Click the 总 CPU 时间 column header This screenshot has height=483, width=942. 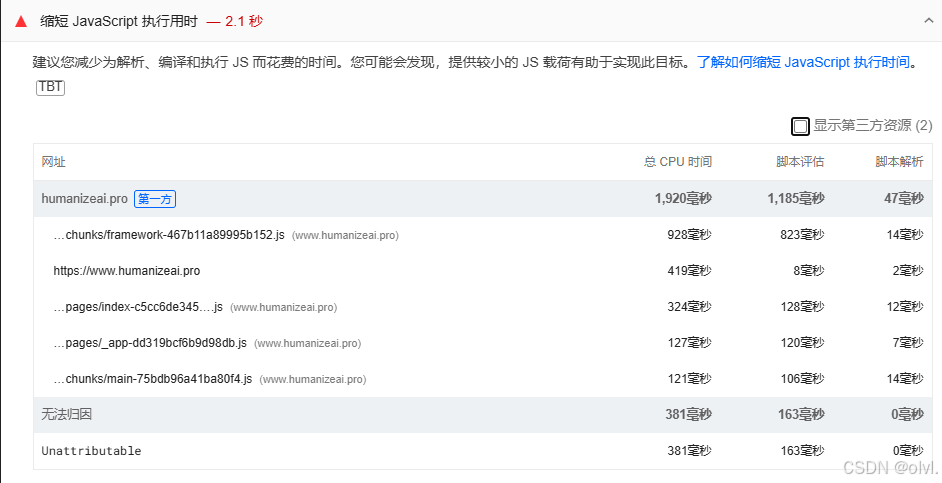(678, 162)
